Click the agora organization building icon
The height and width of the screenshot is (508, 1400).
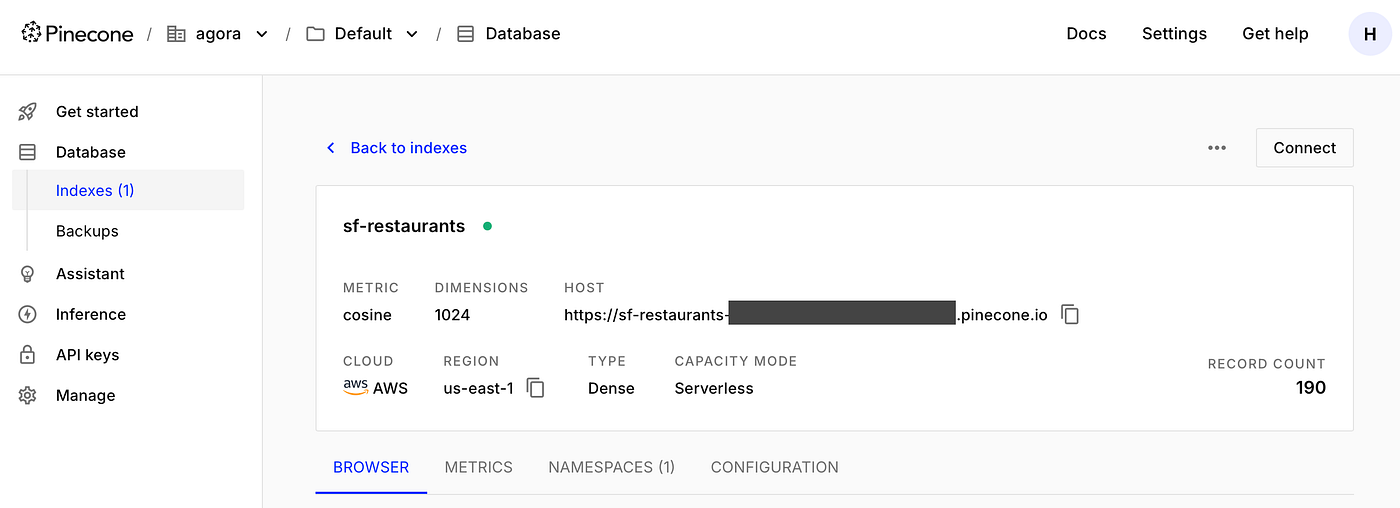pos(176,34)
